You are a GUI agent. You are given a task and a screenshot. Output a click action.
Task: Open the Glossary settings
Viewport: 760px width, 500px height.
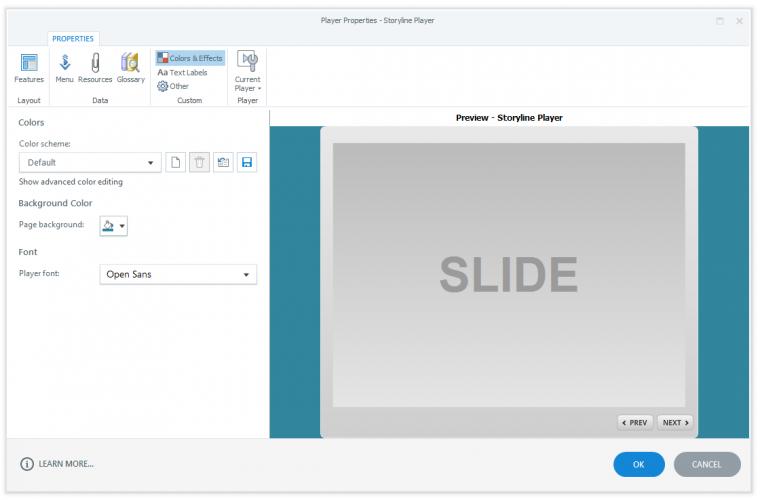tap(130, 68)
